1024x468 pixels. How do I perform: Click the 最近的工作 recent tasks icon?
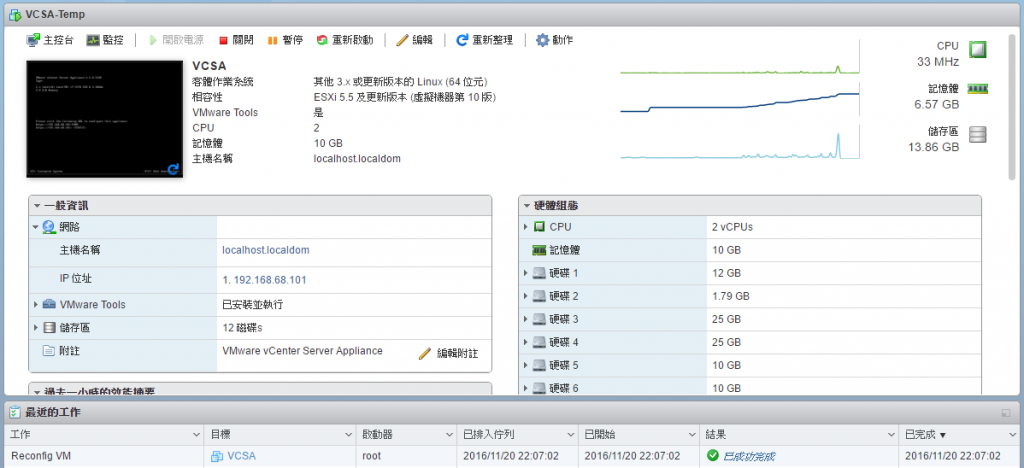(x=14, y=413)
